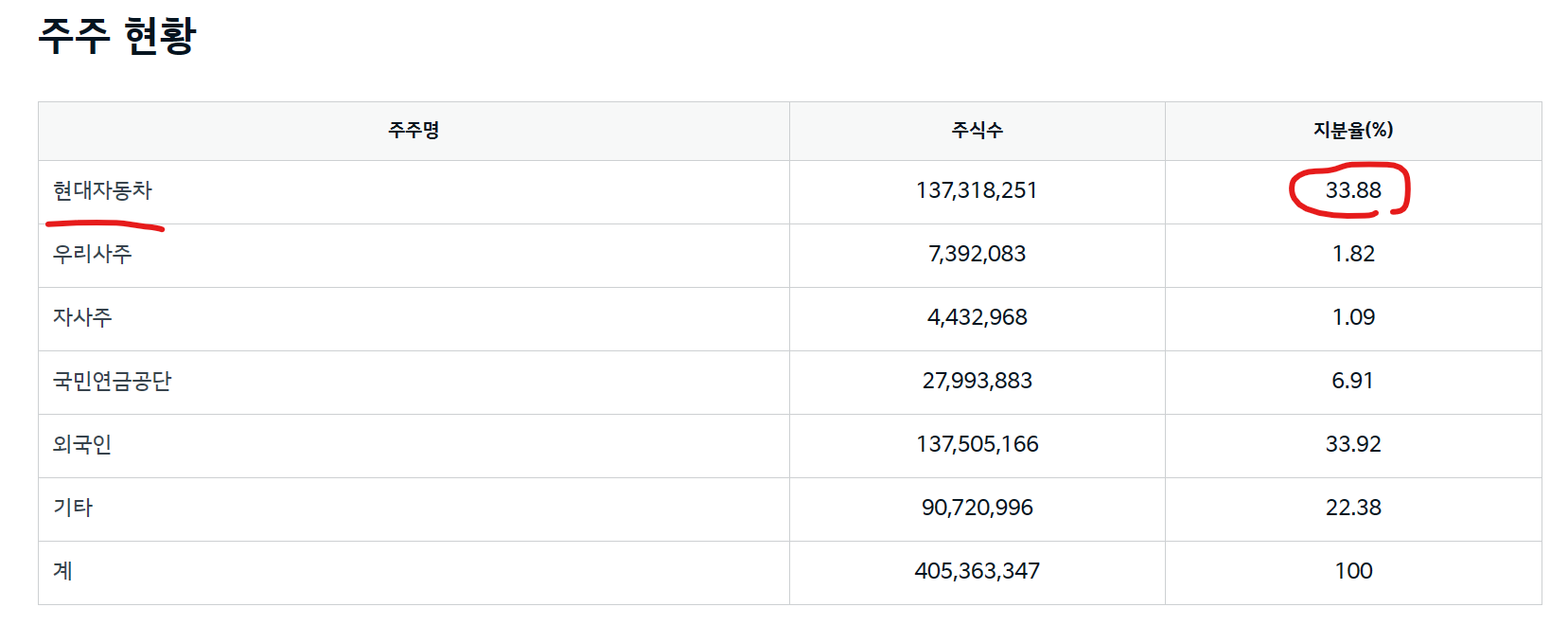Viewport: 1568px width, 643px height.
Task: Click the 22.38 percentage value
Action: 1352,509
